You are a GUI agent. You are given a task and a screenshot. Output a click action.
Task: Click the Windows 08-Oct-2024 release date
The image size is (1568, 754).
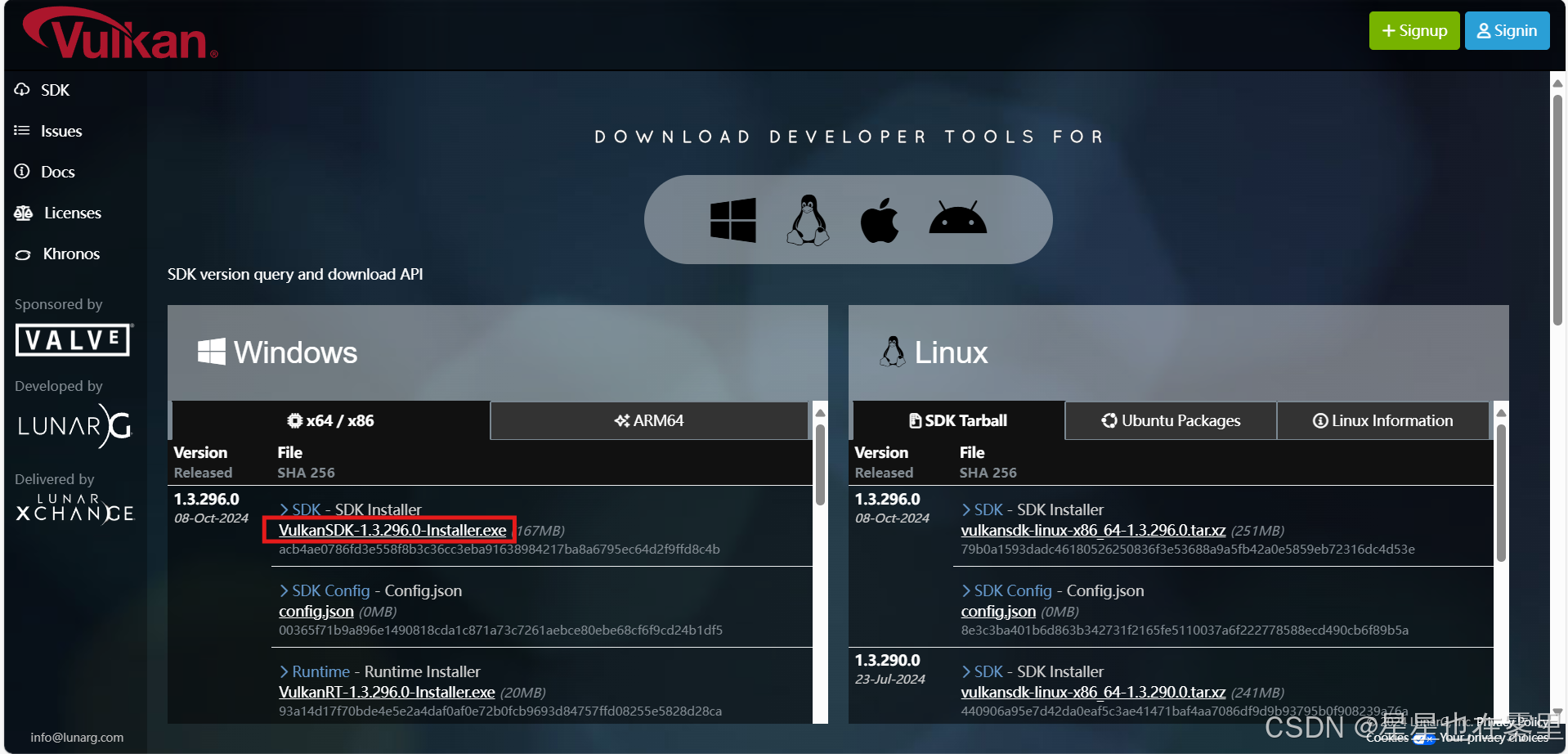(x=211, y=518)
